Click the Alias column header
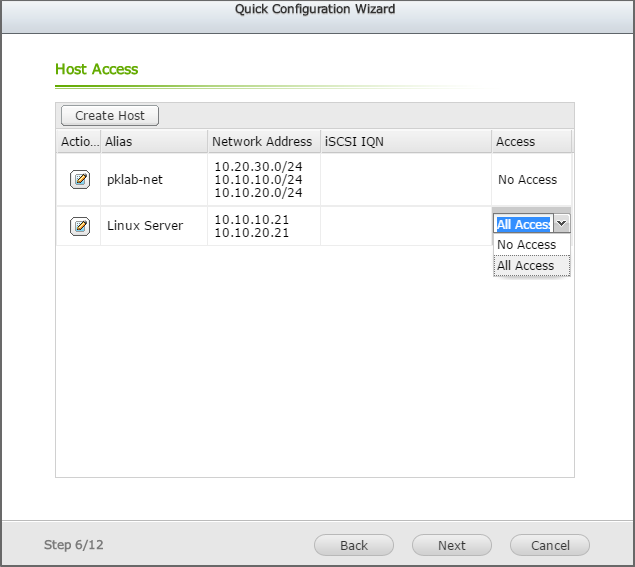The width and height of the screenshot is (635, 567). coord(154,142)
